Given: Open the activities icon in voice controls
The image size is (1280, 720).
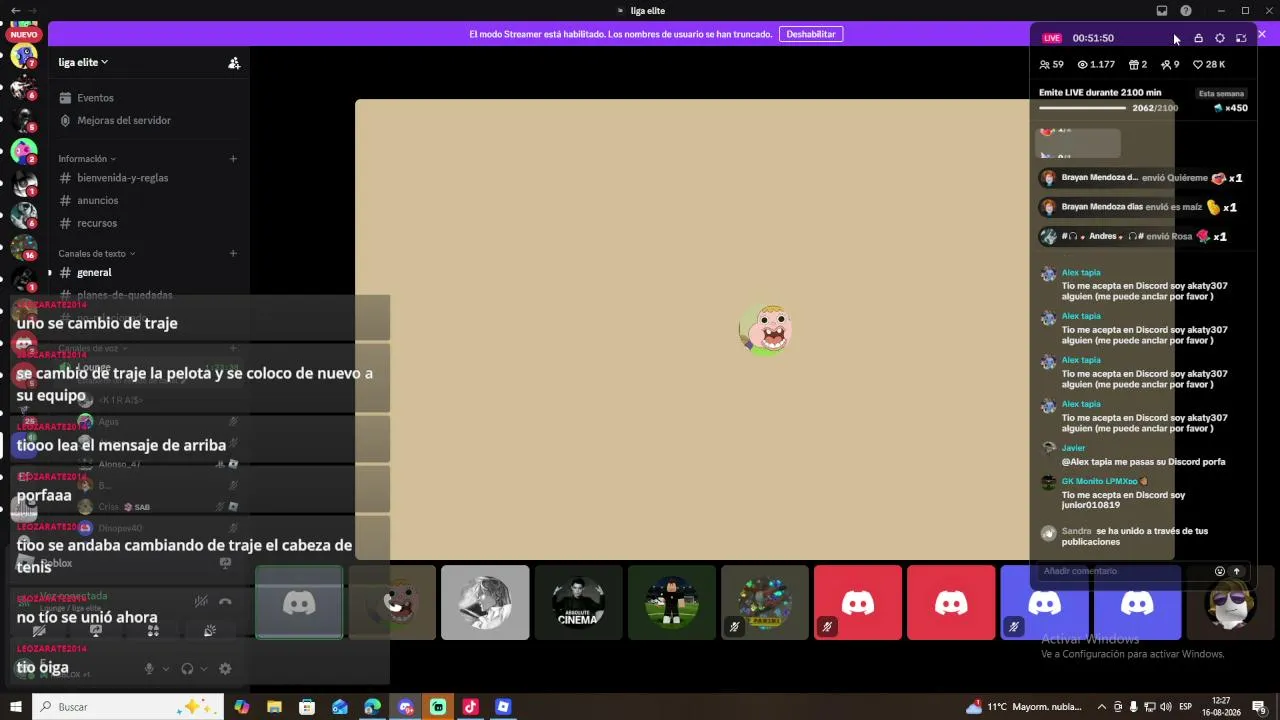Looking at the screenshot, I should click(x=153, y=631).
